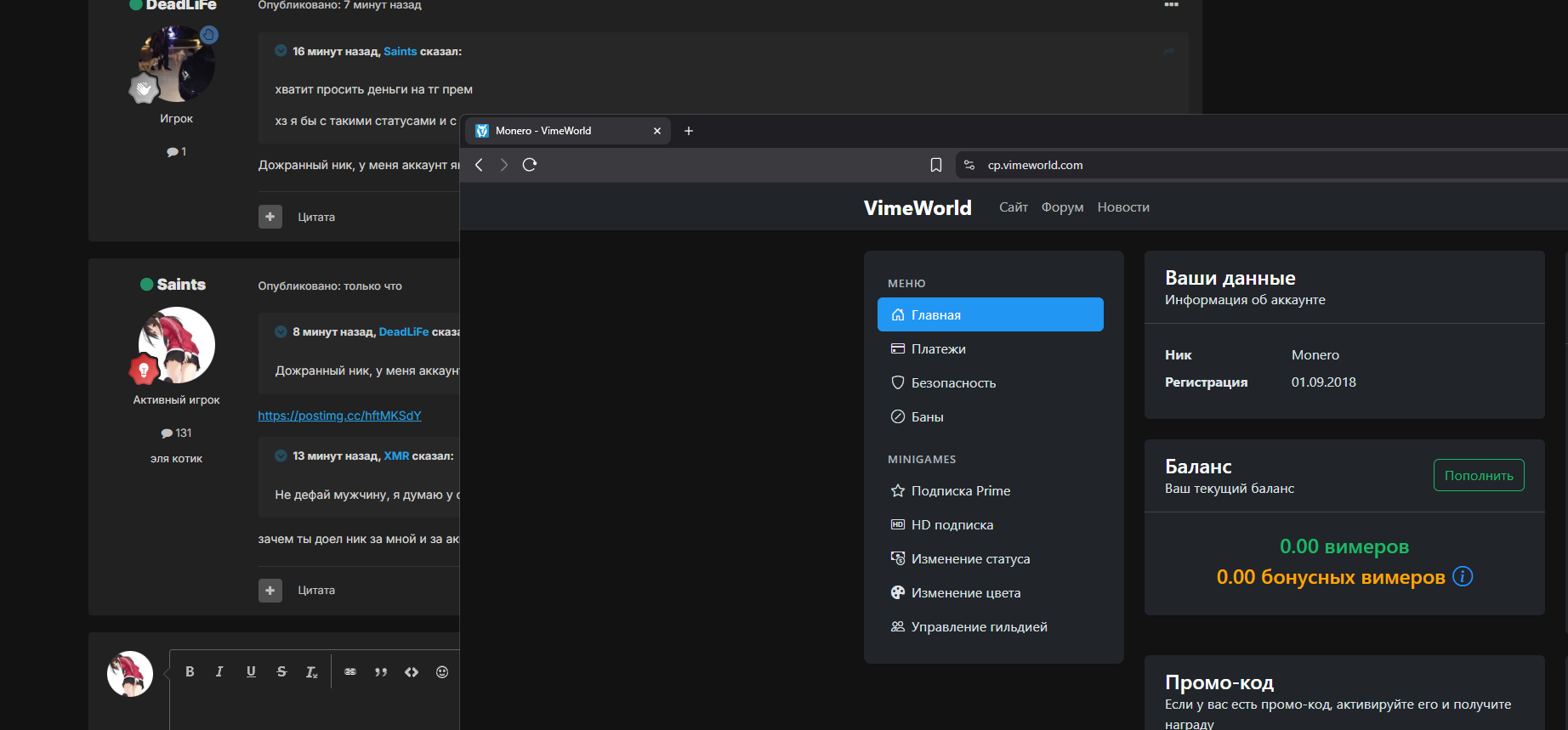Collapse the quote from XMR (13 минут назад)
The image size is (1568, 730).
coord(281,456)
